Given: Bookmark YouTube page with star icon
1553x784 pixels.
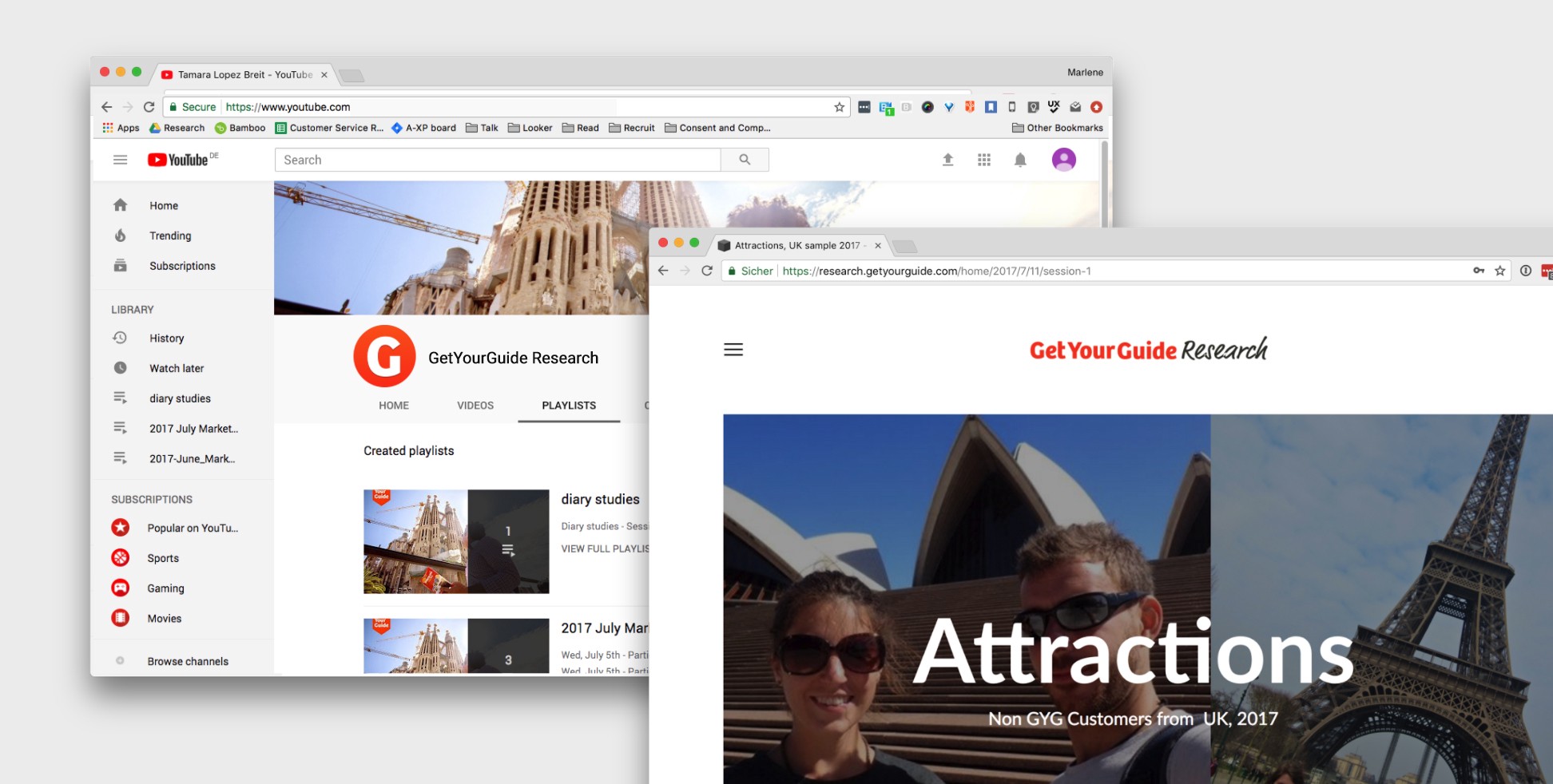Looking at the screenshot, I should (x=839, y=107).
